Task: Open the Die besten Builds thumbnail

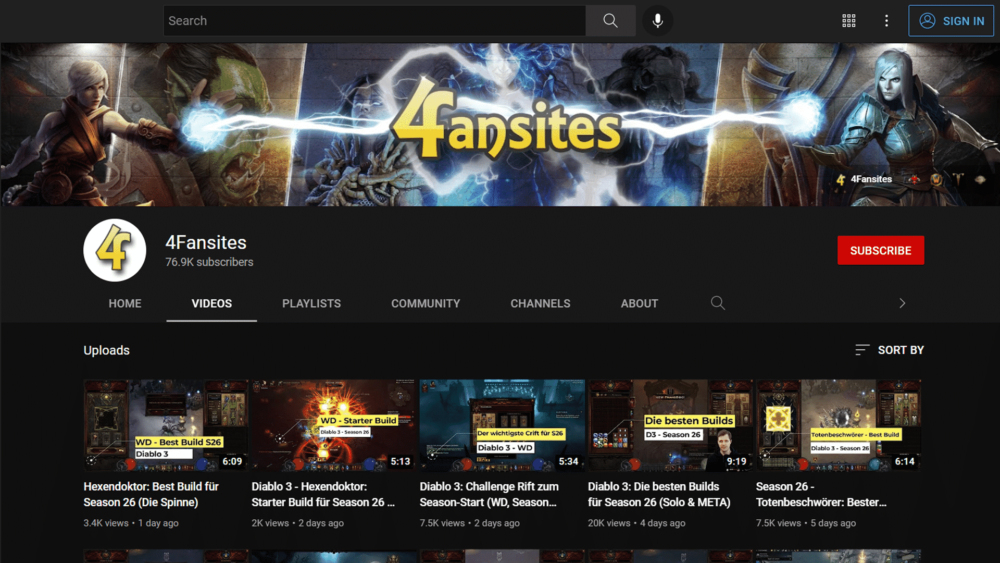Action: [x=670, y=425]
